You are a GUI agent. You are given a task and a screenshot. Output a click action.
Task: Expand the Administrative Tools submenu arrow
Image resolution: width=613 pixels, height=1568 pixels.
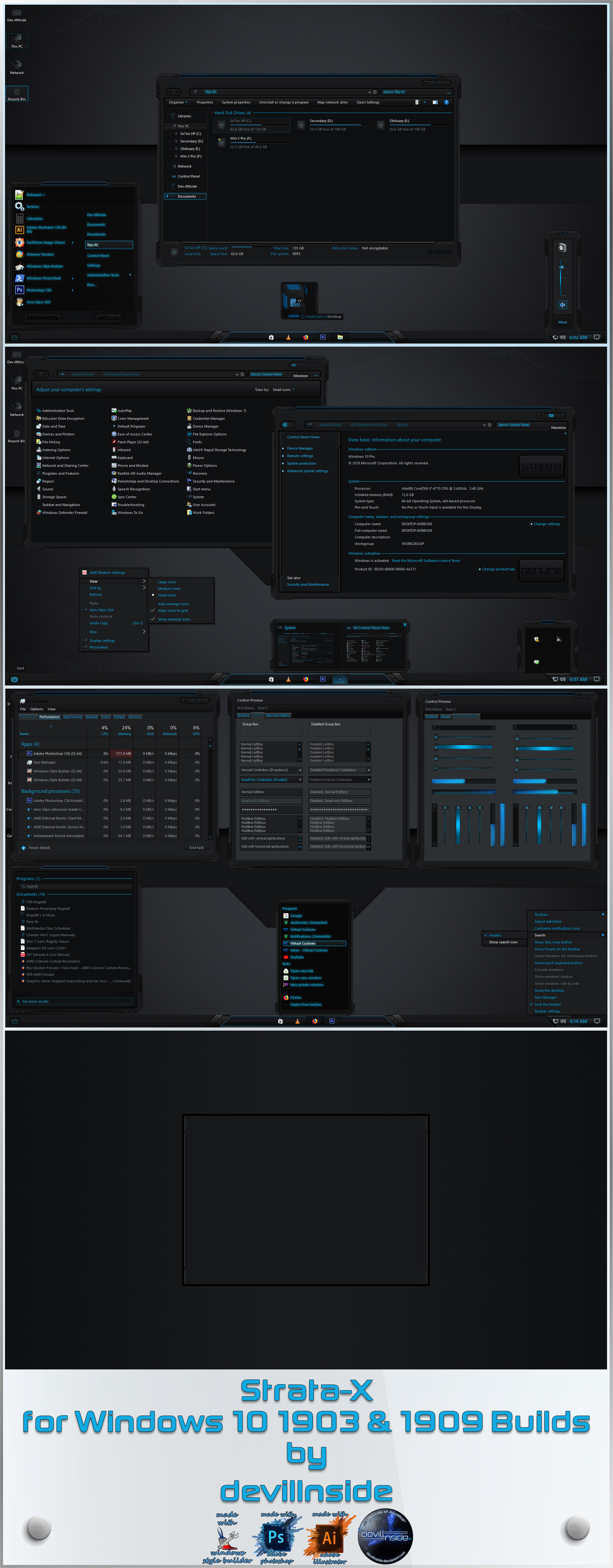(130, 275)
